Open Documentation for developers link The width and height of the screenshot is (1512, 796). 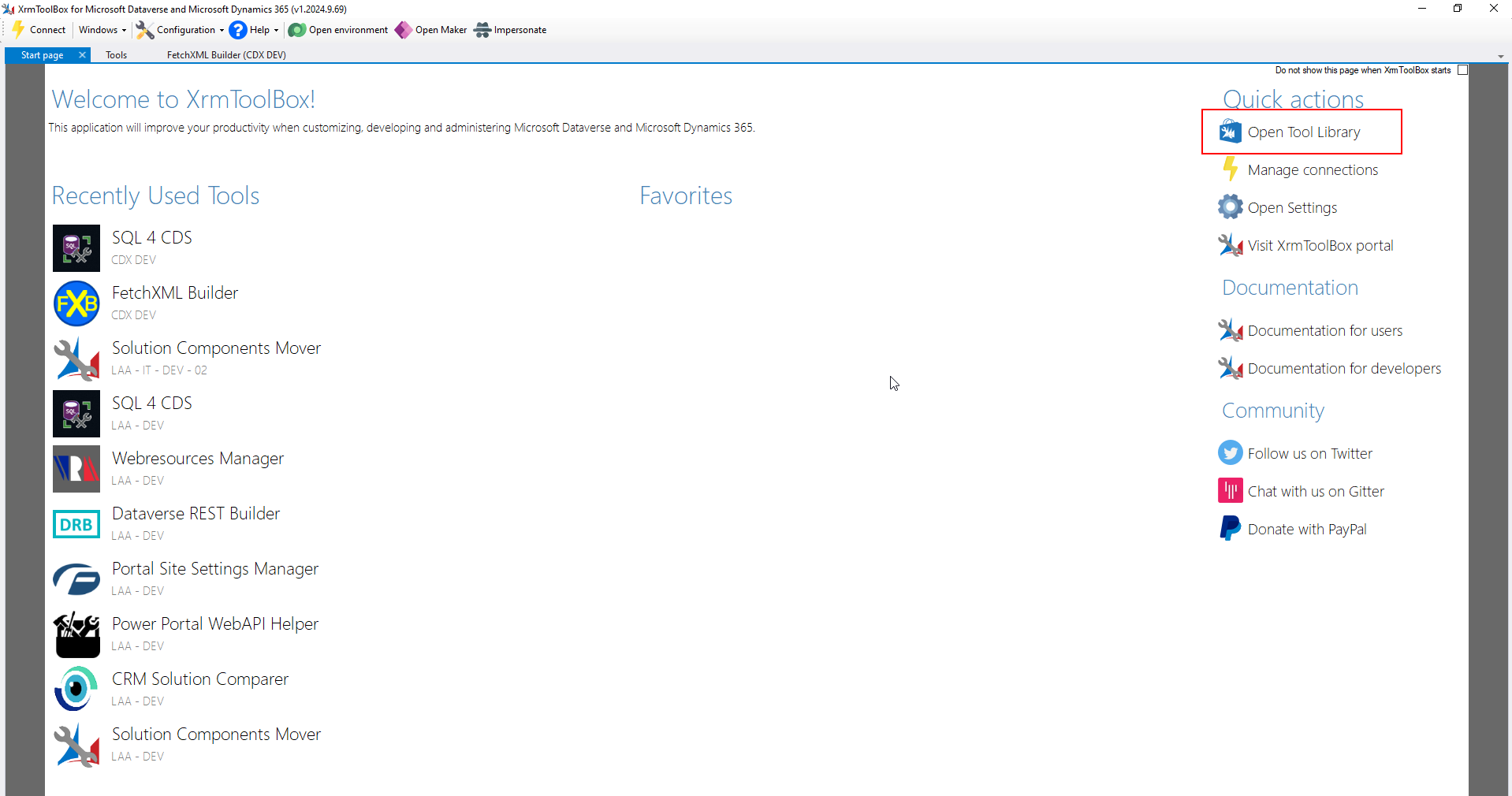(1344, 369)
